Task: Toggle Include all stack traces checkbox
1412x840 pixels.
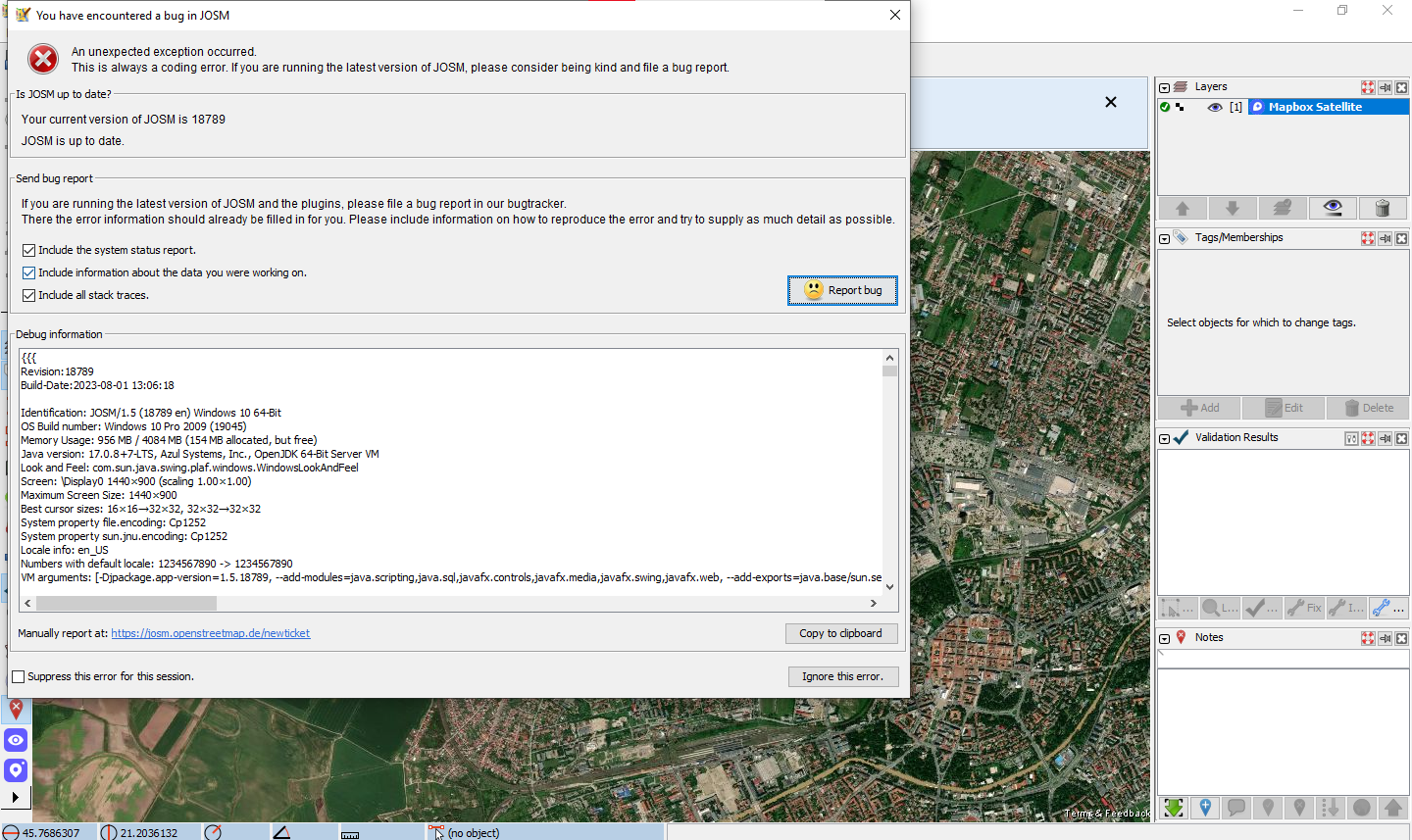Action: pyautogui.click(x=28, y=296)
